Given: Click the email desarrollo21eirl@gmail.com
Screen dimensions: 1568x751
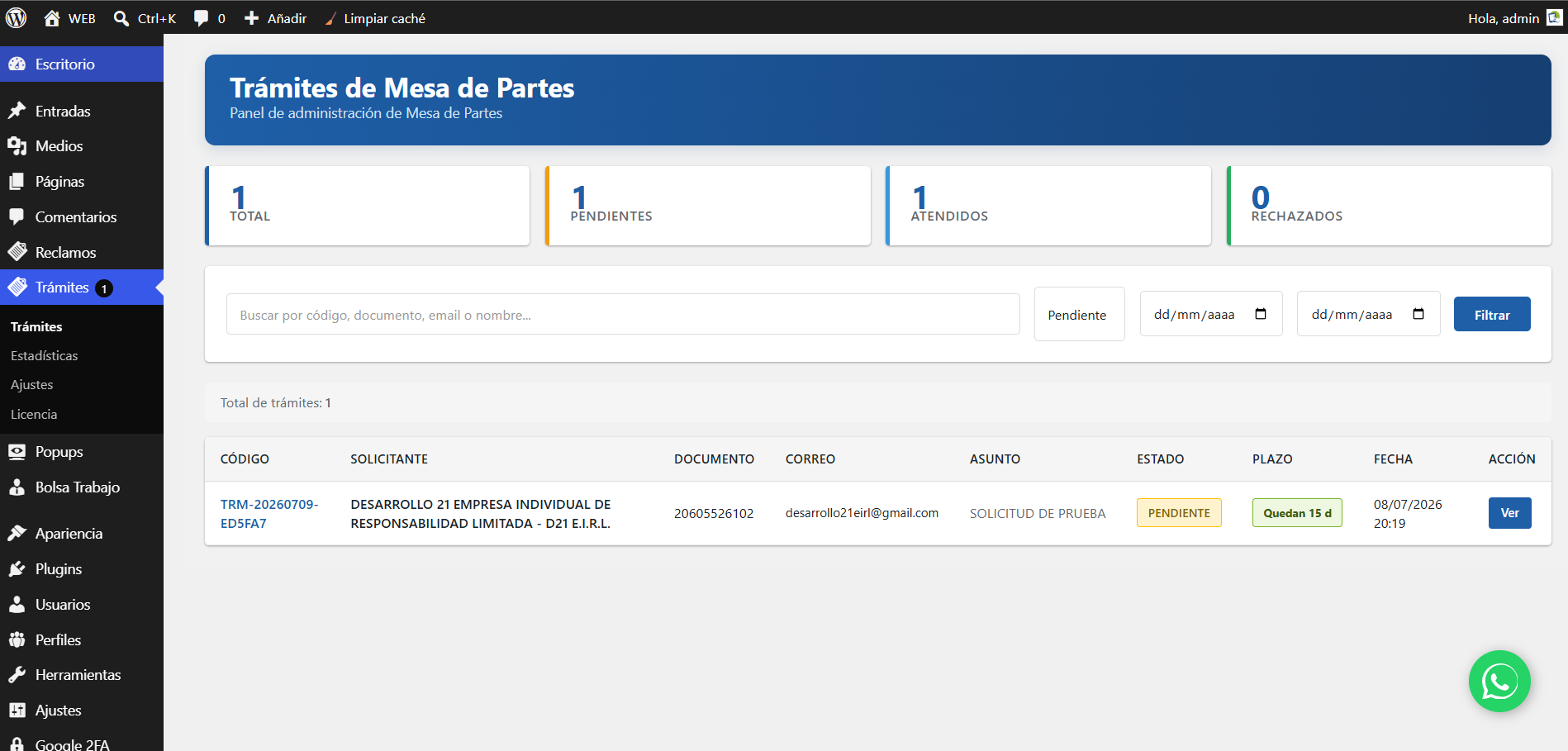Looking at the screenshot, I should (862, 513).
